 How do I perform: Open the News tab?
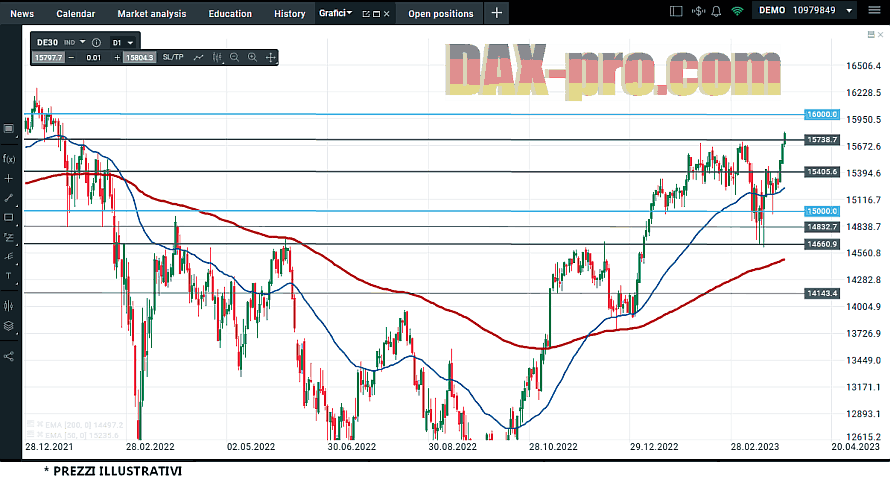point(22,14)
